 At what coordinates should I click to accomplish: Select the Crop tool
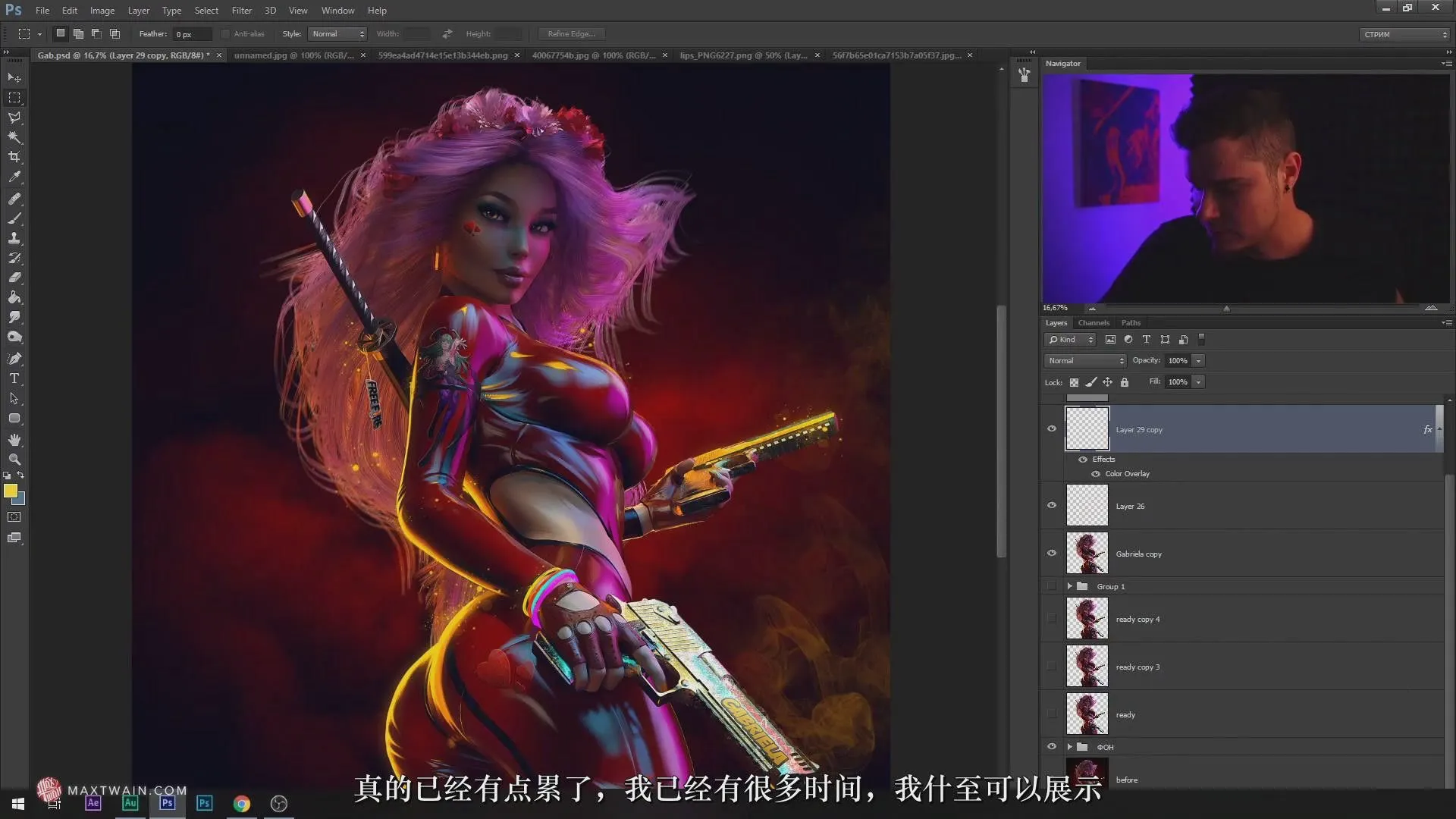(14, 157)
